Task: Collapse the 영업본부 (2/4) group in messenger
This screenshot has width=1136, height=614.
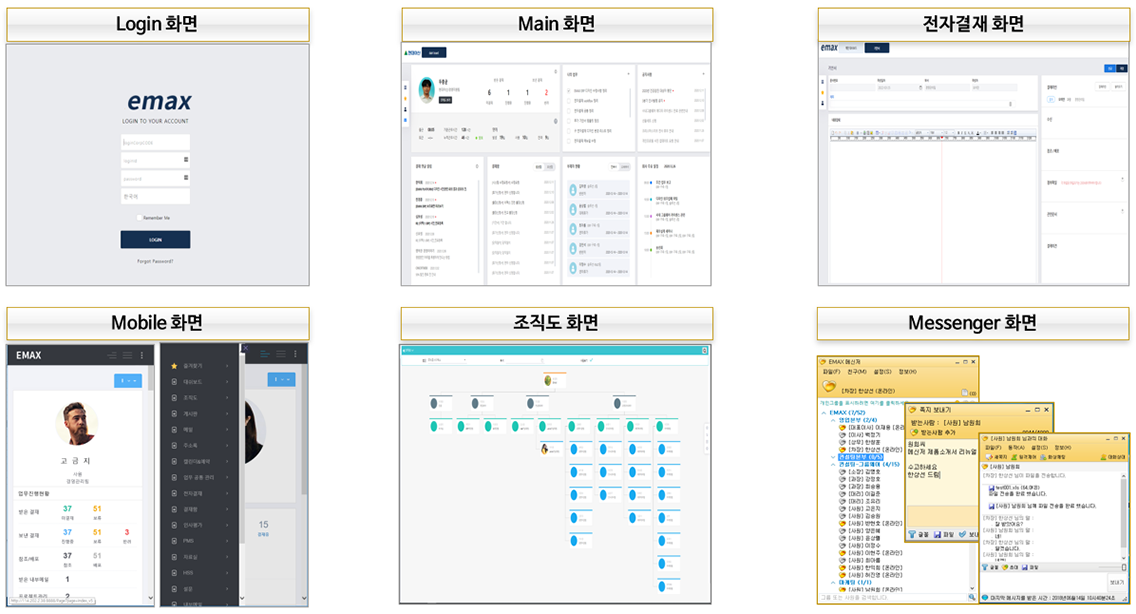Action: (832, 420)
